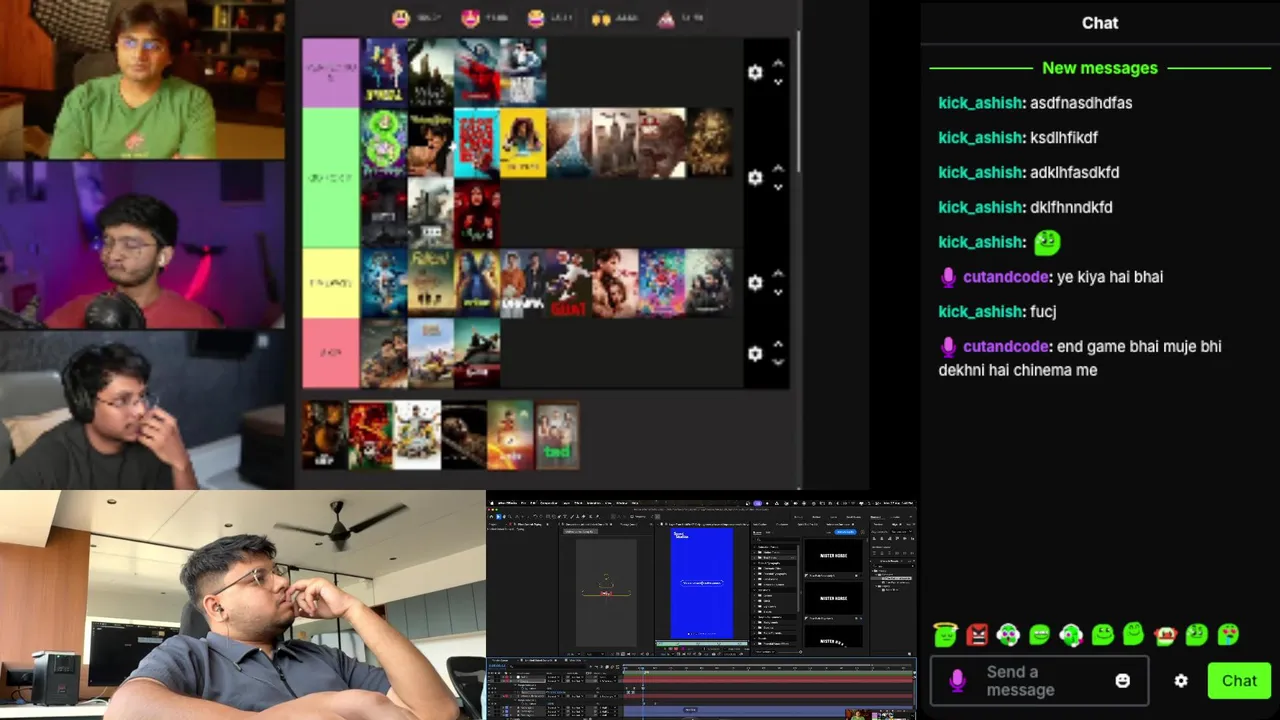Click the blue composition preview in editor window
1280x720 pixels.
coord(701,583)
